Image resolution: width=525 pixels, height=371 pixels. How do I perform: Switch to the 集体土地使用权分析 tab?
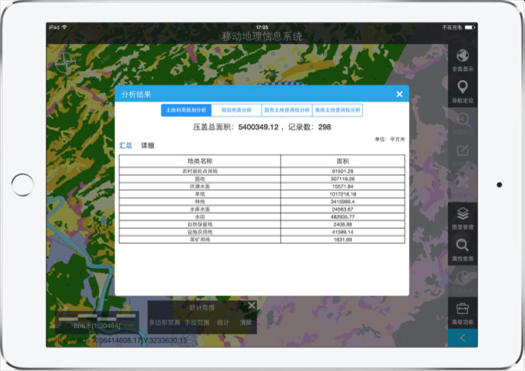[x=338, y=110]
